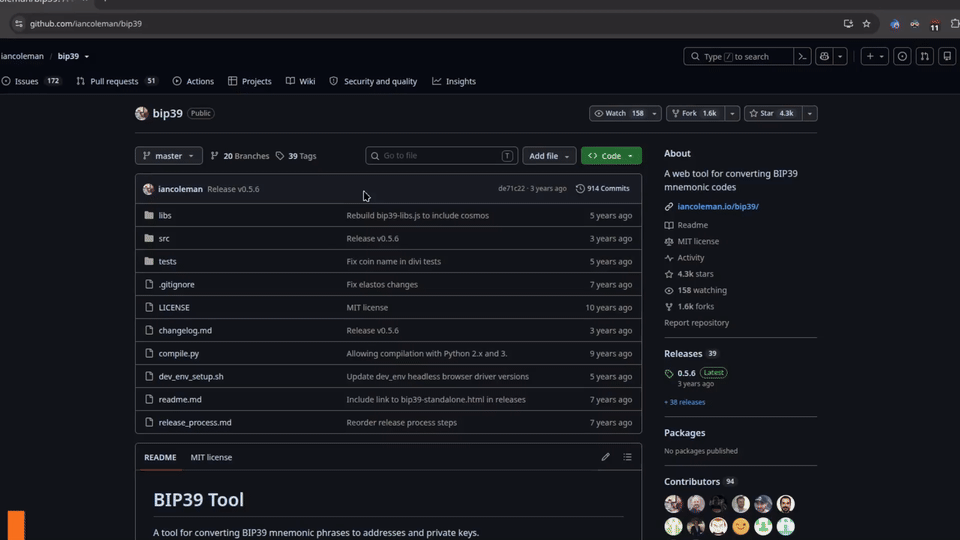Viewport: 960px width, 540px height.
Task: Expand the Star lists arrow
Action: tap(809, 113)
